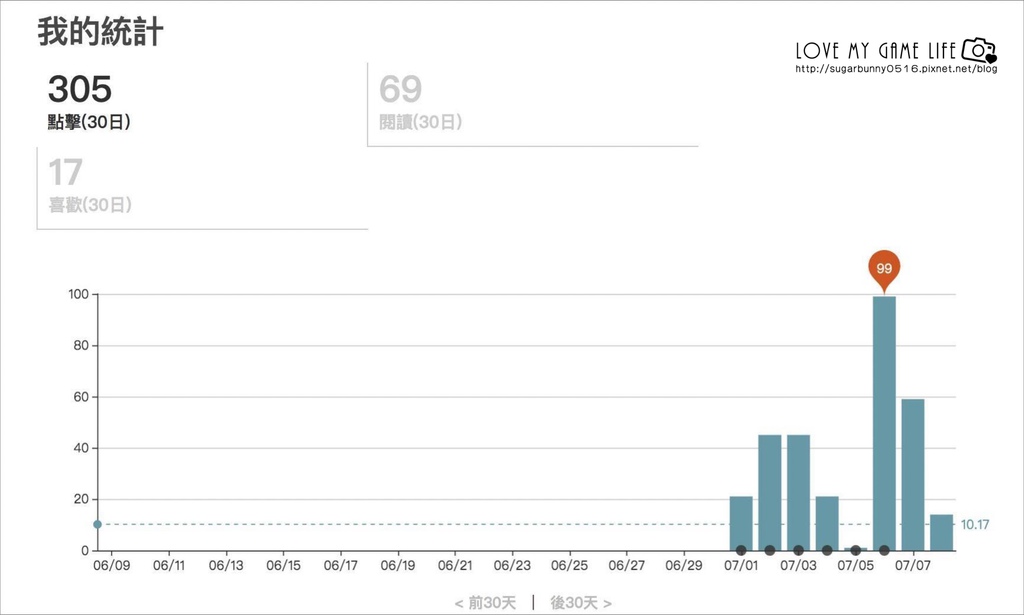This screenshot has width=1024, height=615.
Task: Click the black dot under 07/02 bar
Action: 770,550
